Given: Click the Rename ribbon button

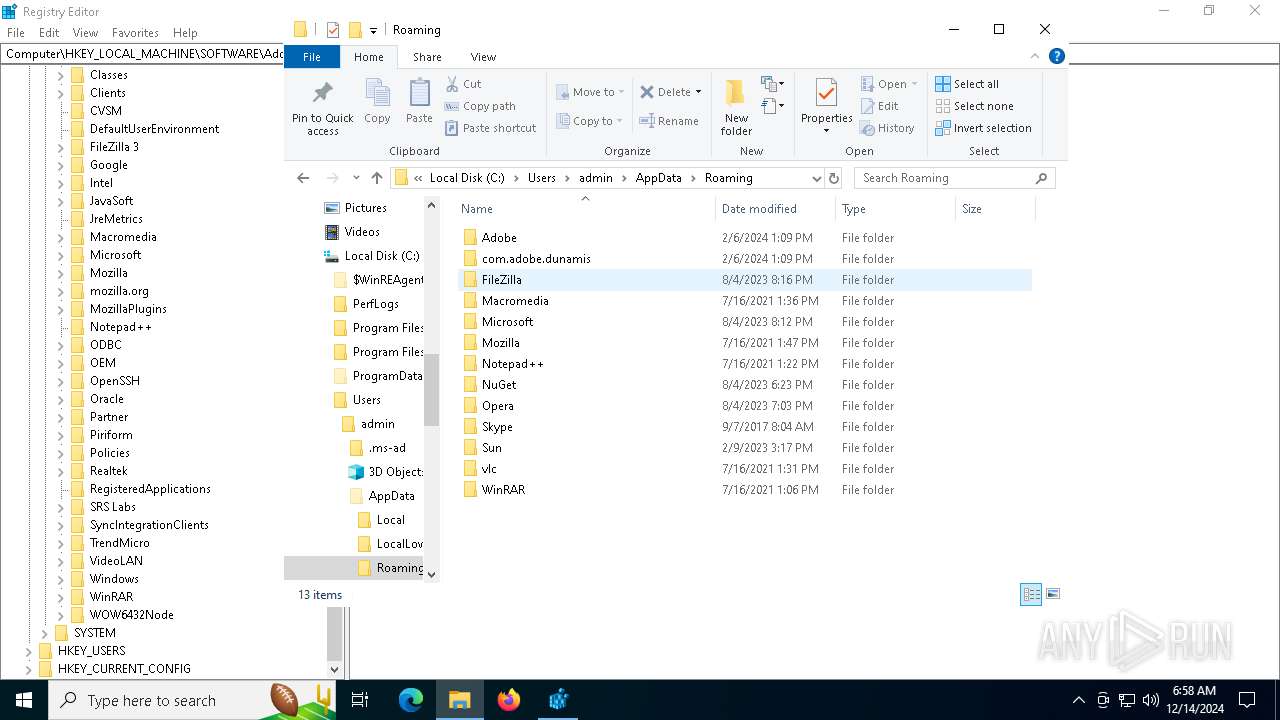Looking at the screenshot, I should pyautogui.click(x=670, y=121).
